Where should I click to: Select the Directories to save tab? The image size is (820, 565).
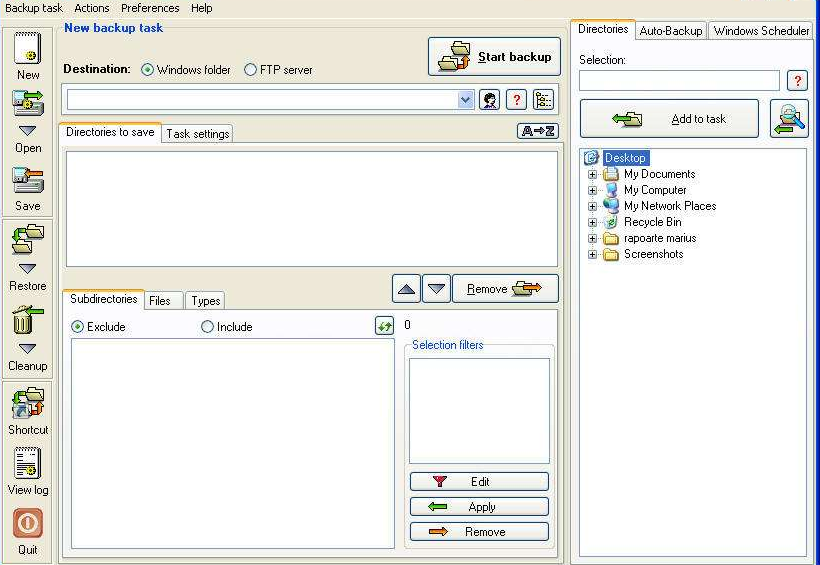click(110, 132)
